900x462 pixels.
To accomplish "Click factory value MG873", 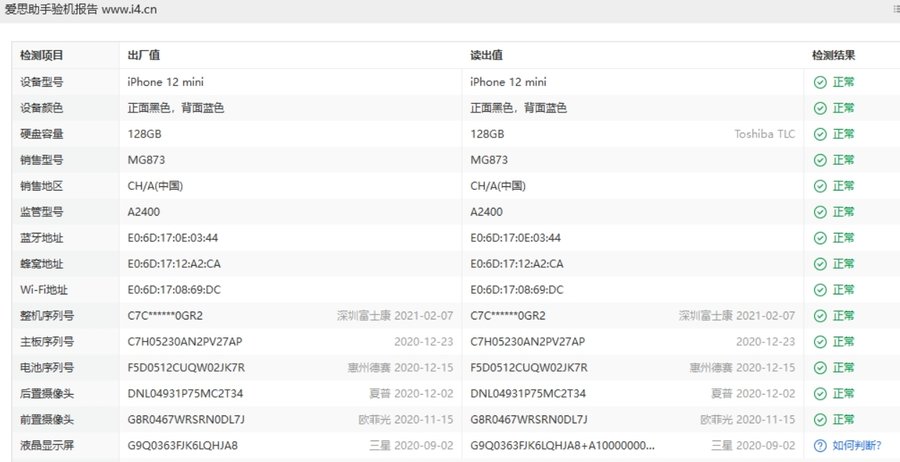I will pyautogui.click(x=146, y=160).
